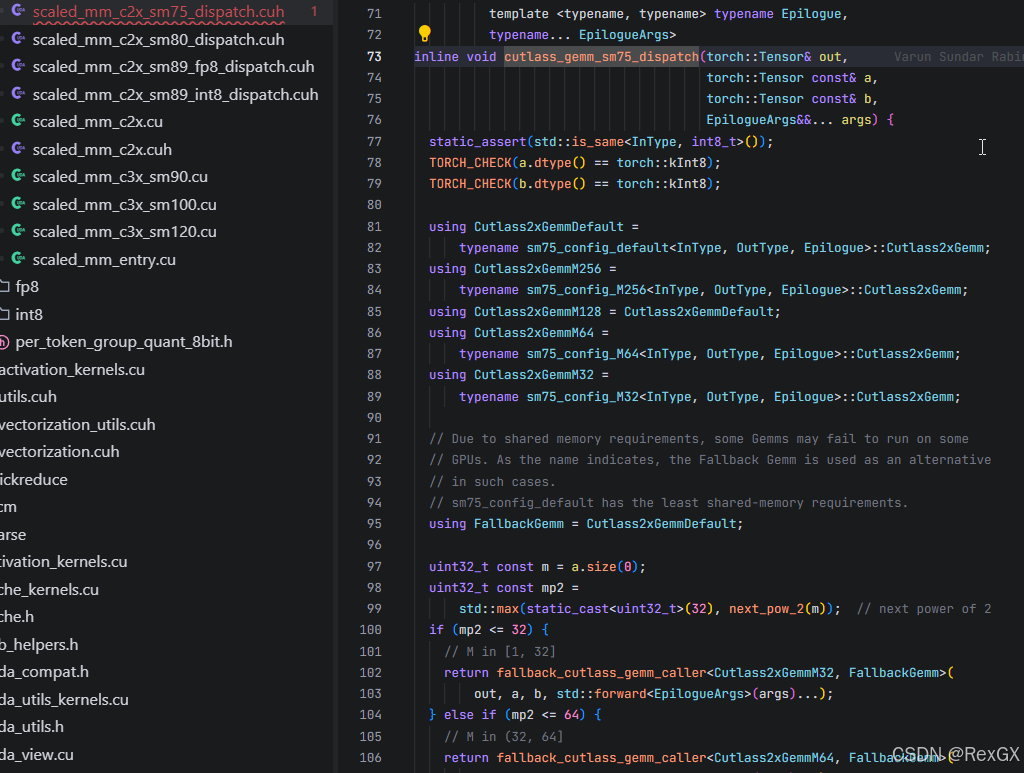Click Cutlass2xGemmM256 on line 83

click(537, 268)
